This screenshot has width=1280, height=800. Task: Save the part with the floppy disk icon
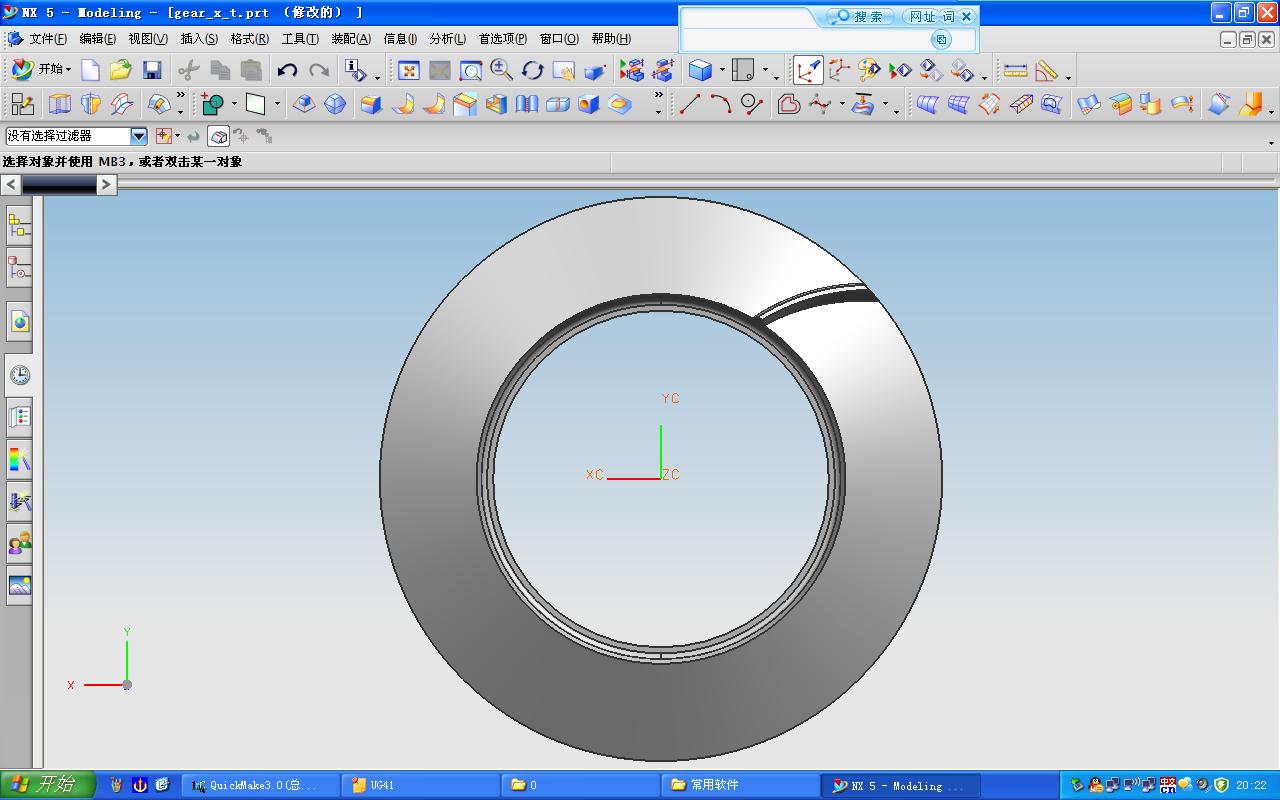pyautogui.click(x=152, y=70)
